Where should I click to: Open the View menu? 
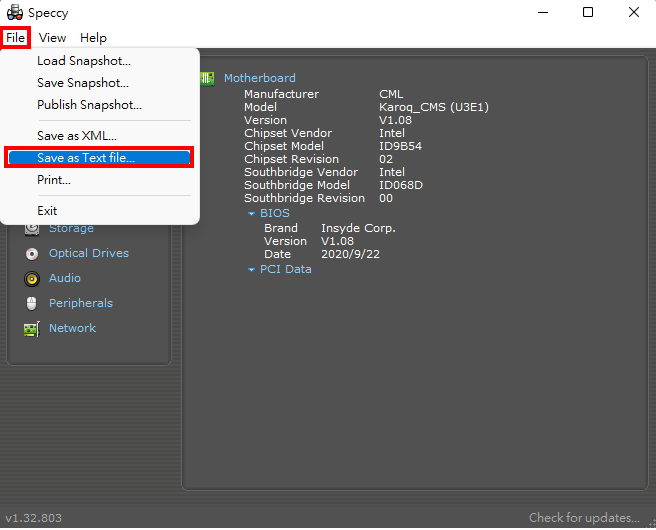pyautogui.click(x=52, y=38)
